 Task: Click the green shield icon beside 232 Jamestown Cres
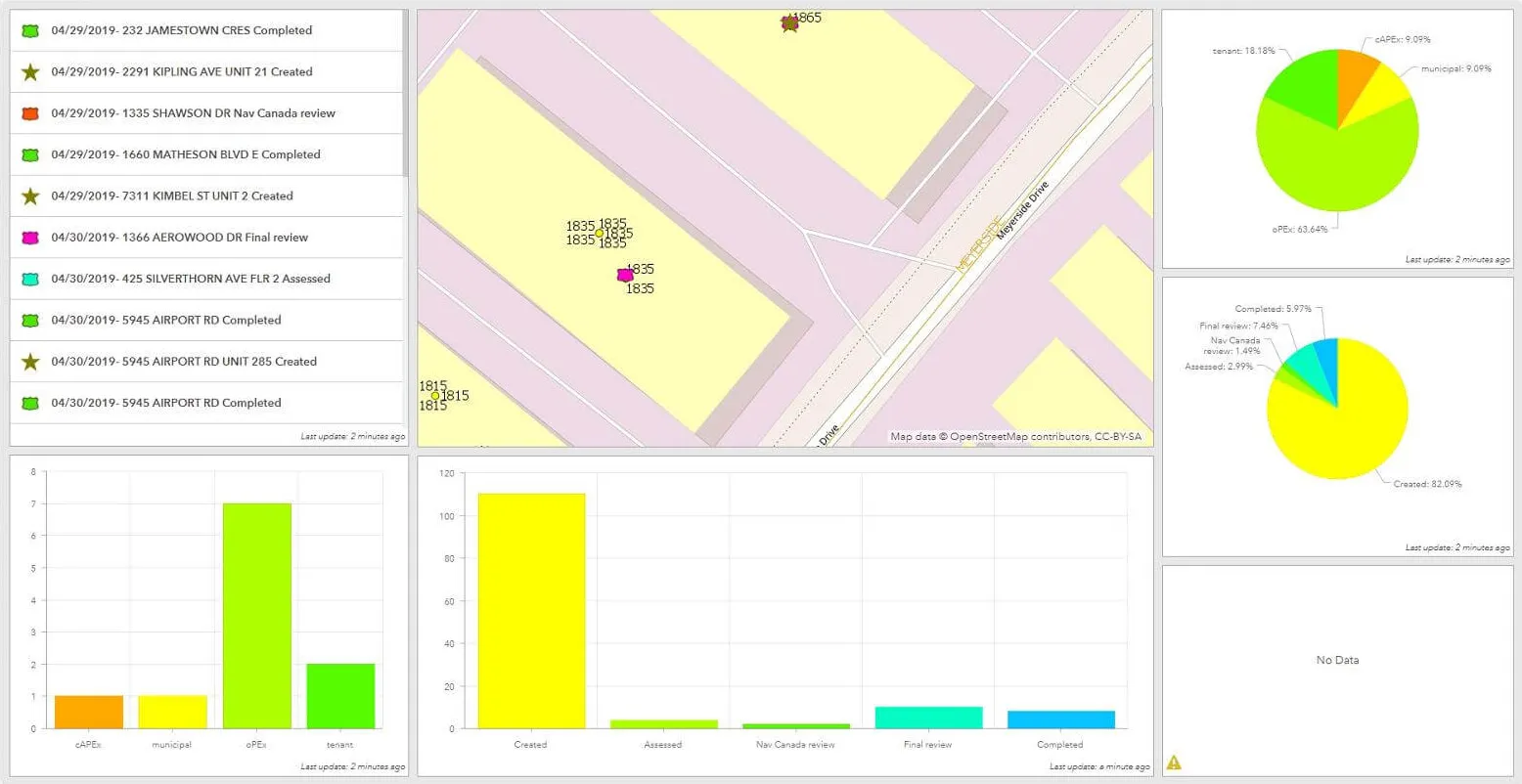click(30, 30)
